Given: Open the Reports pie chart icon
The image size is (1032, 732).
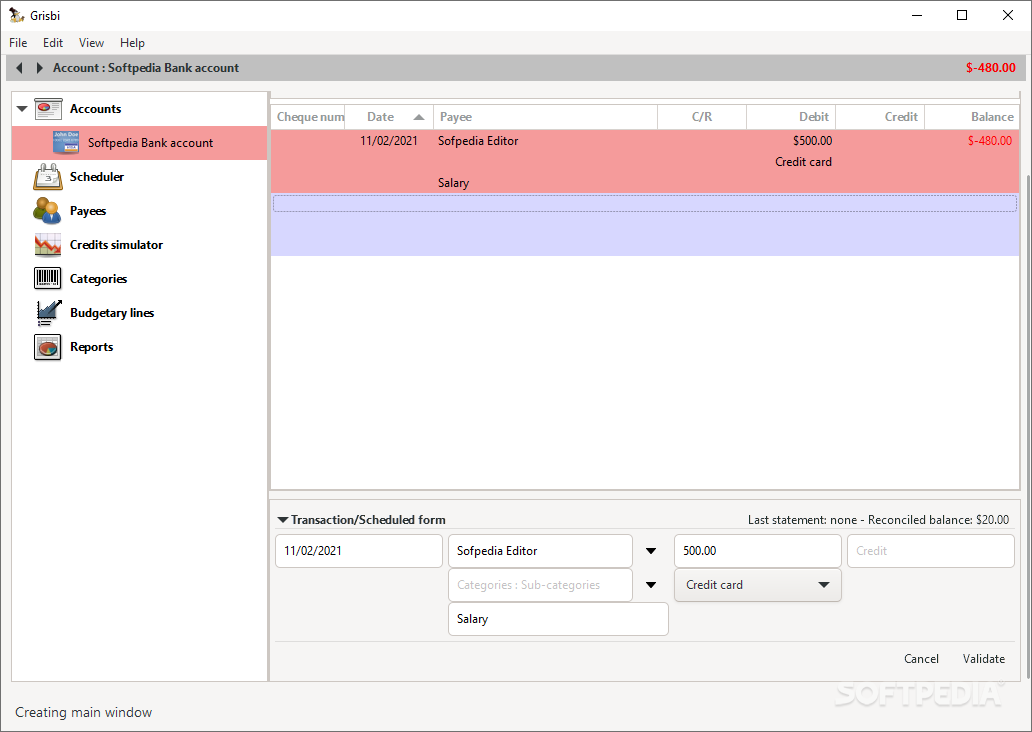Looking at the screenshot, I should click(47, 347).
